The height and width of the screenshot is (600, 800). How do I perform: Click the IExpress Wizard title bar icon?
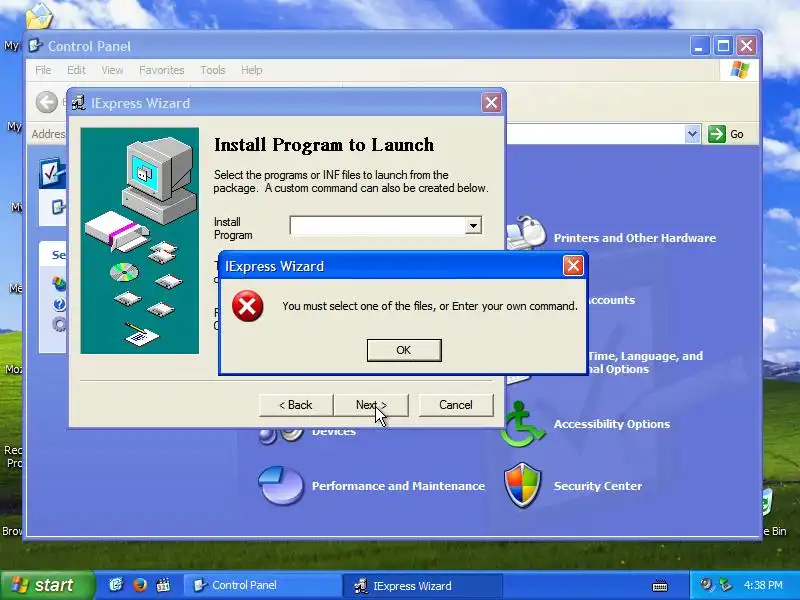(x=79, y=103)
